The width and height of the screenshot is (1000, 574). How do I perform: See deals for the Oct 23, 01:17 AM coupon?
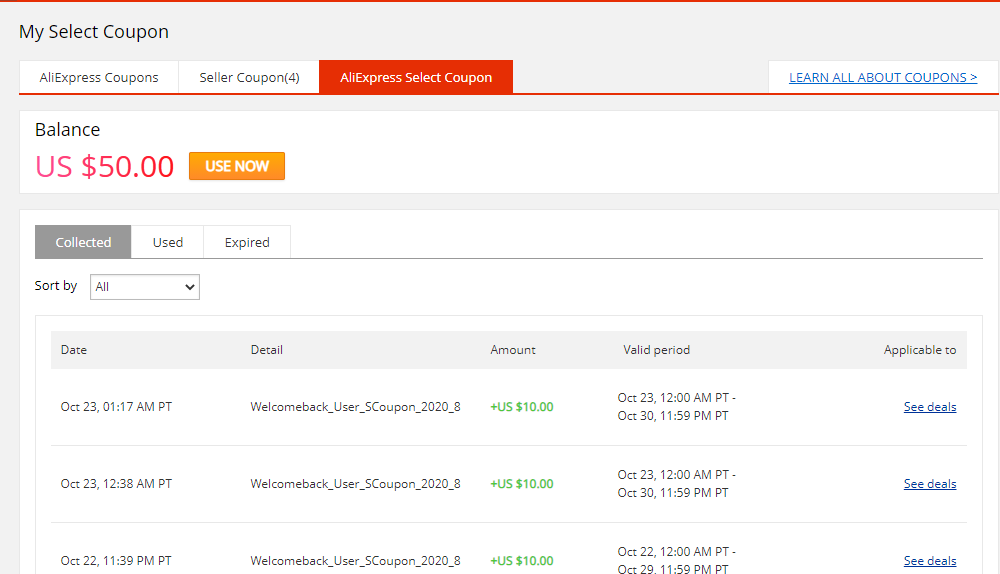click(930, 407)
